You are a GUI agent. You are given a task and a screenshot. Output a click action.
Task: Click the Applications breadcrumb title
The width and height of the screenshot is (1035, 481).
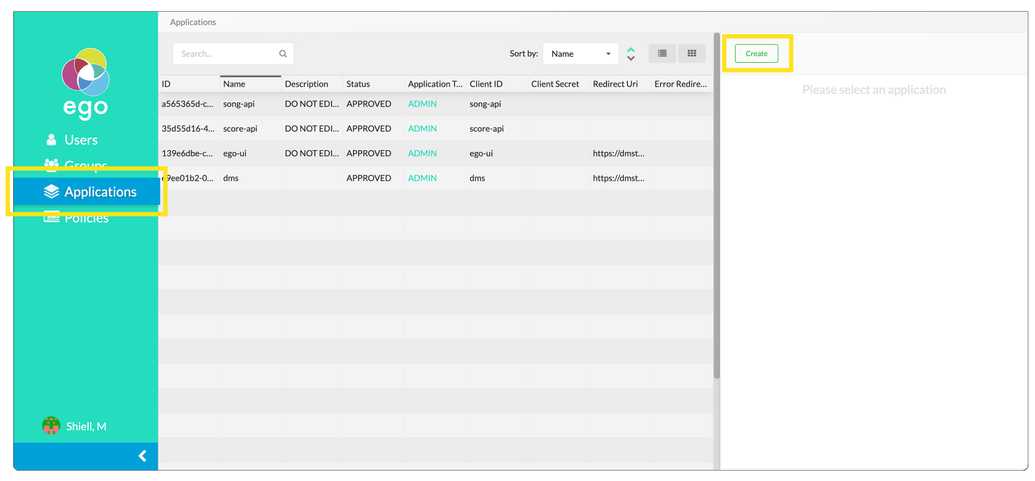tap(193, 22)
